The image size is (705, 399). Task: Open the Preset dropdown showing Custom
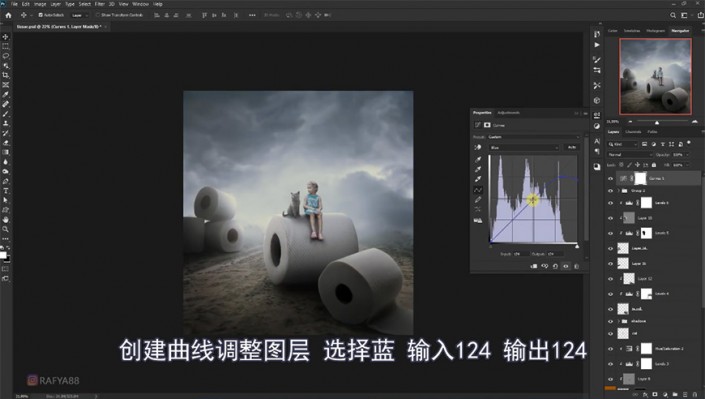click(x=534, y=137)
